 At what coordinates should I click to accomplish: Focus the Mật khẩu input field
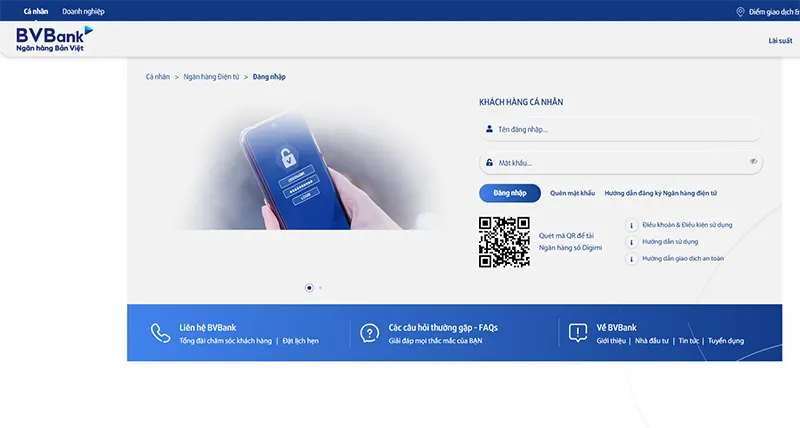click(620, 163)
